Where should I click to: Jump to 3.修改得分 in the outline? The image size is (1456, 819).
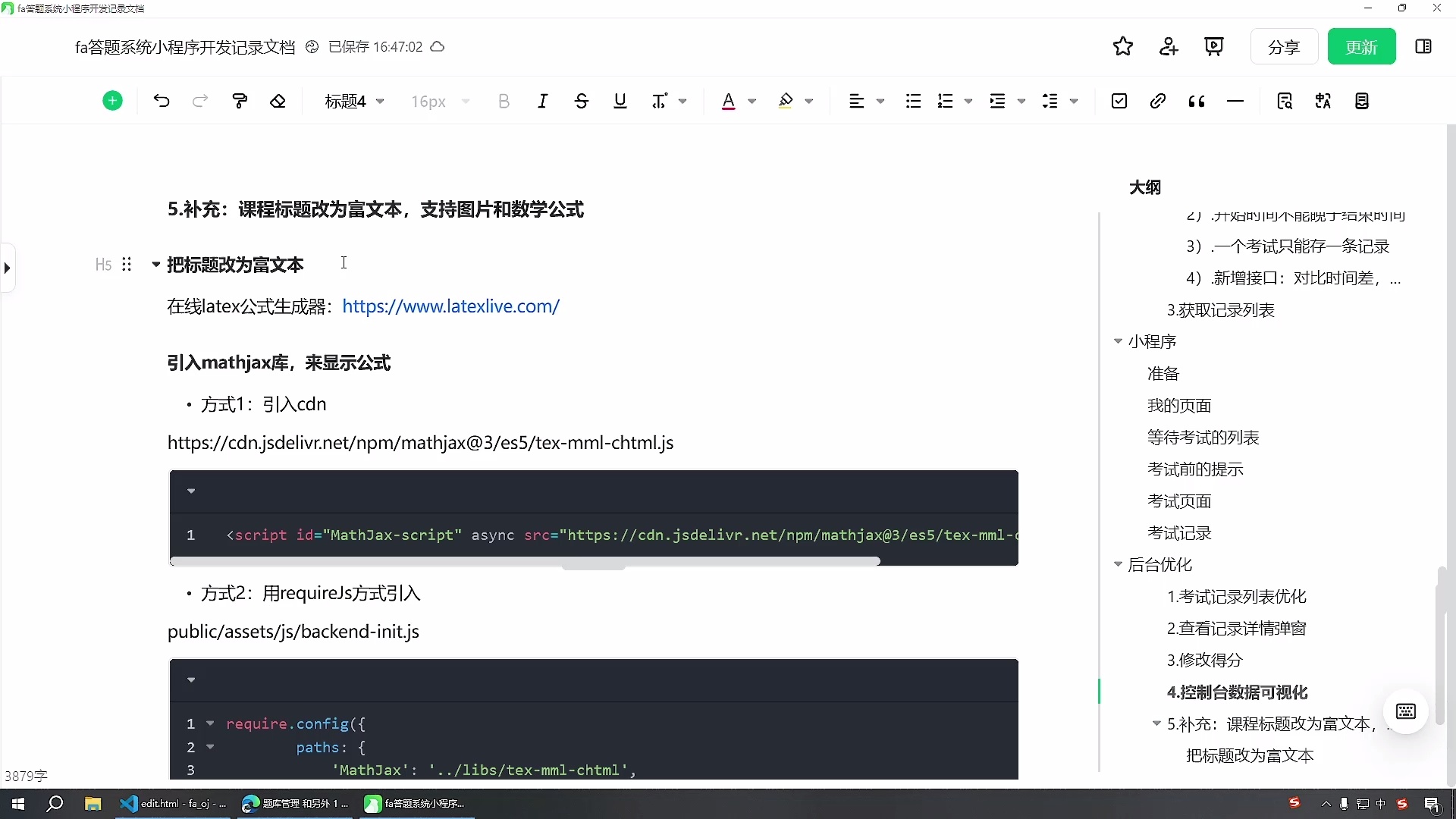(1204, 661)
